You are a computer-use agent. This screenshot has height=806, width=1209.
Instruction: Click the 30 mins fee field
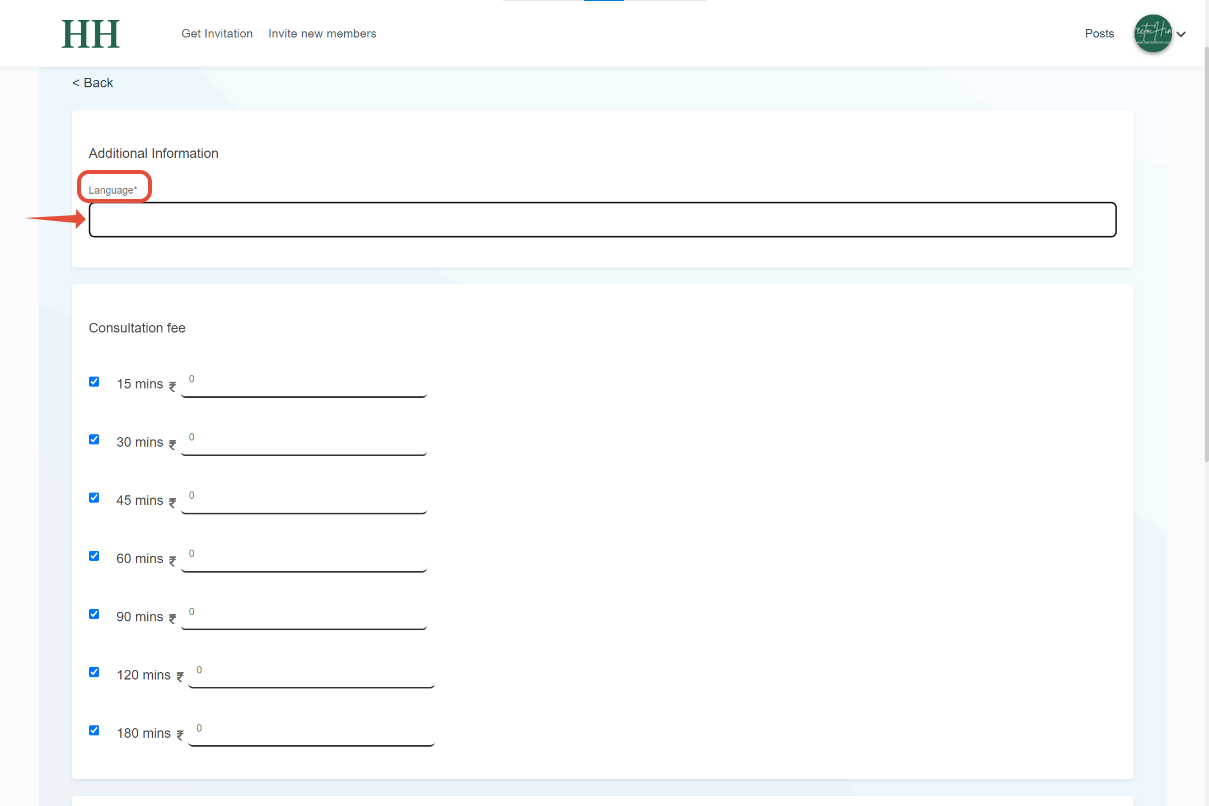[304, 441]
